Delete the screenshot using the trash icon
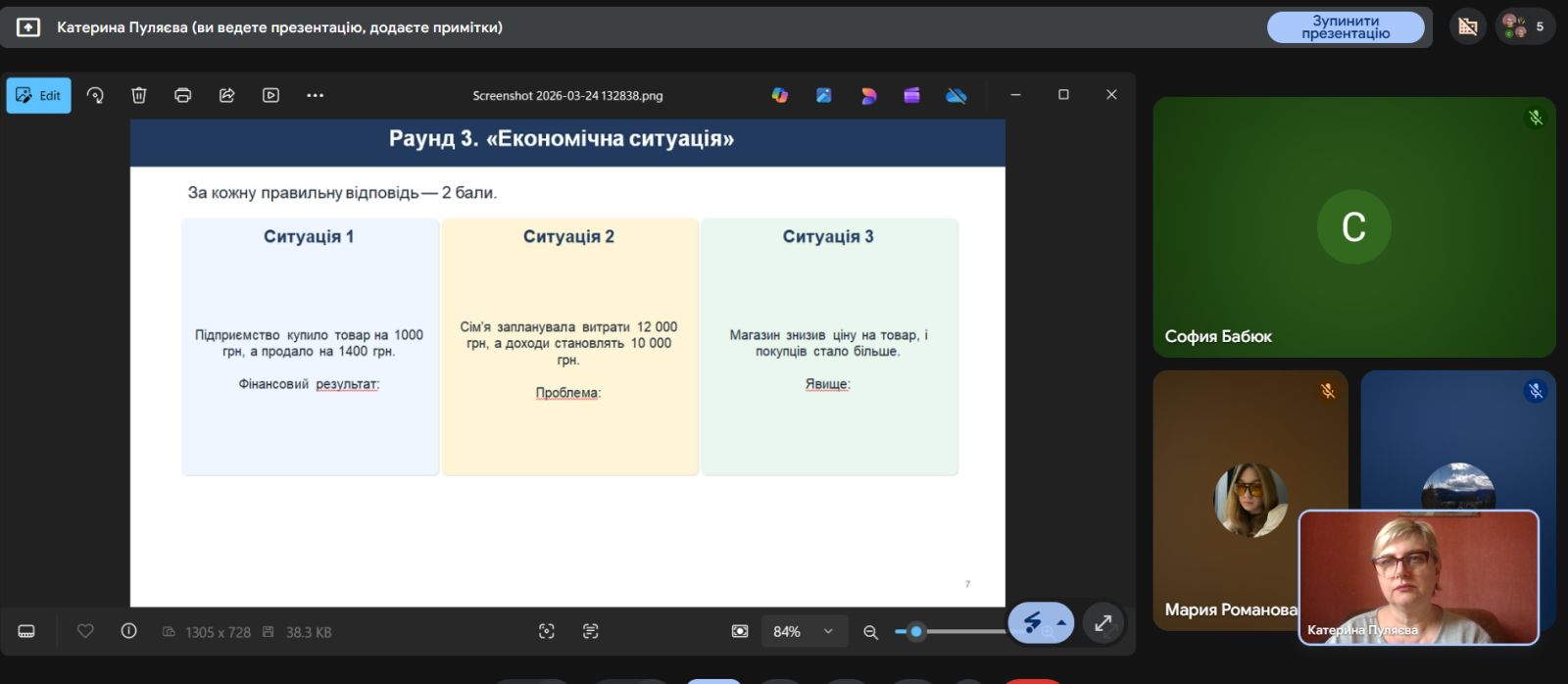This screenshot has height=684, width=1568. pos(139,96)
